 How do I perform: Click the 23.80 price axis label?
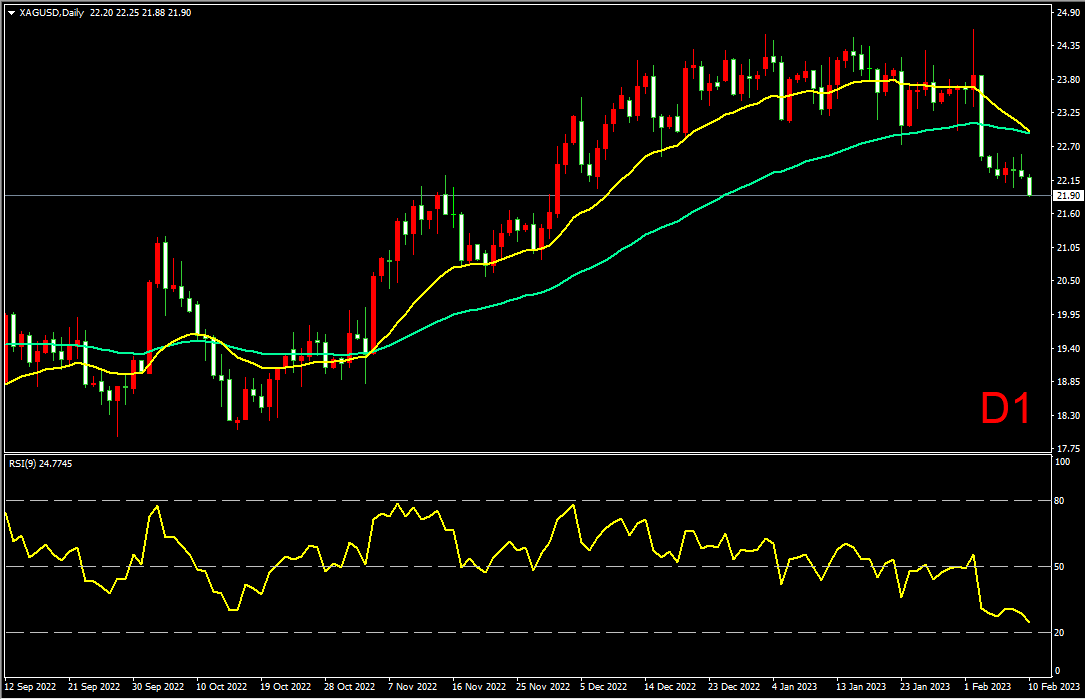click(x=1068, y=80)
